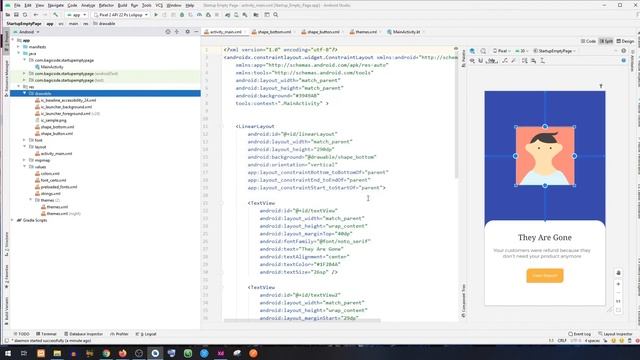Click the Zoom In plus in preview

pos(618,284)
